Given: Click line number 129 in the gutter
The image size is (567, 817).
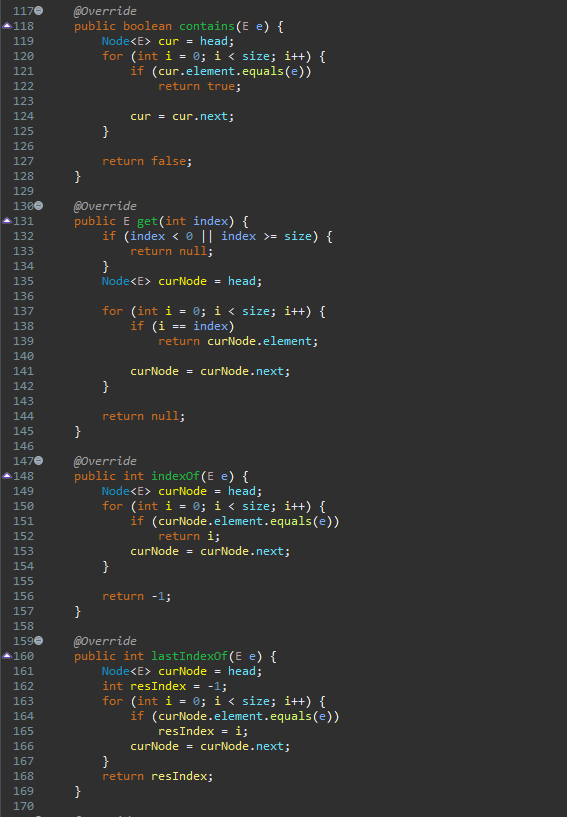Looking at the screenshot, I should (23, 191).
